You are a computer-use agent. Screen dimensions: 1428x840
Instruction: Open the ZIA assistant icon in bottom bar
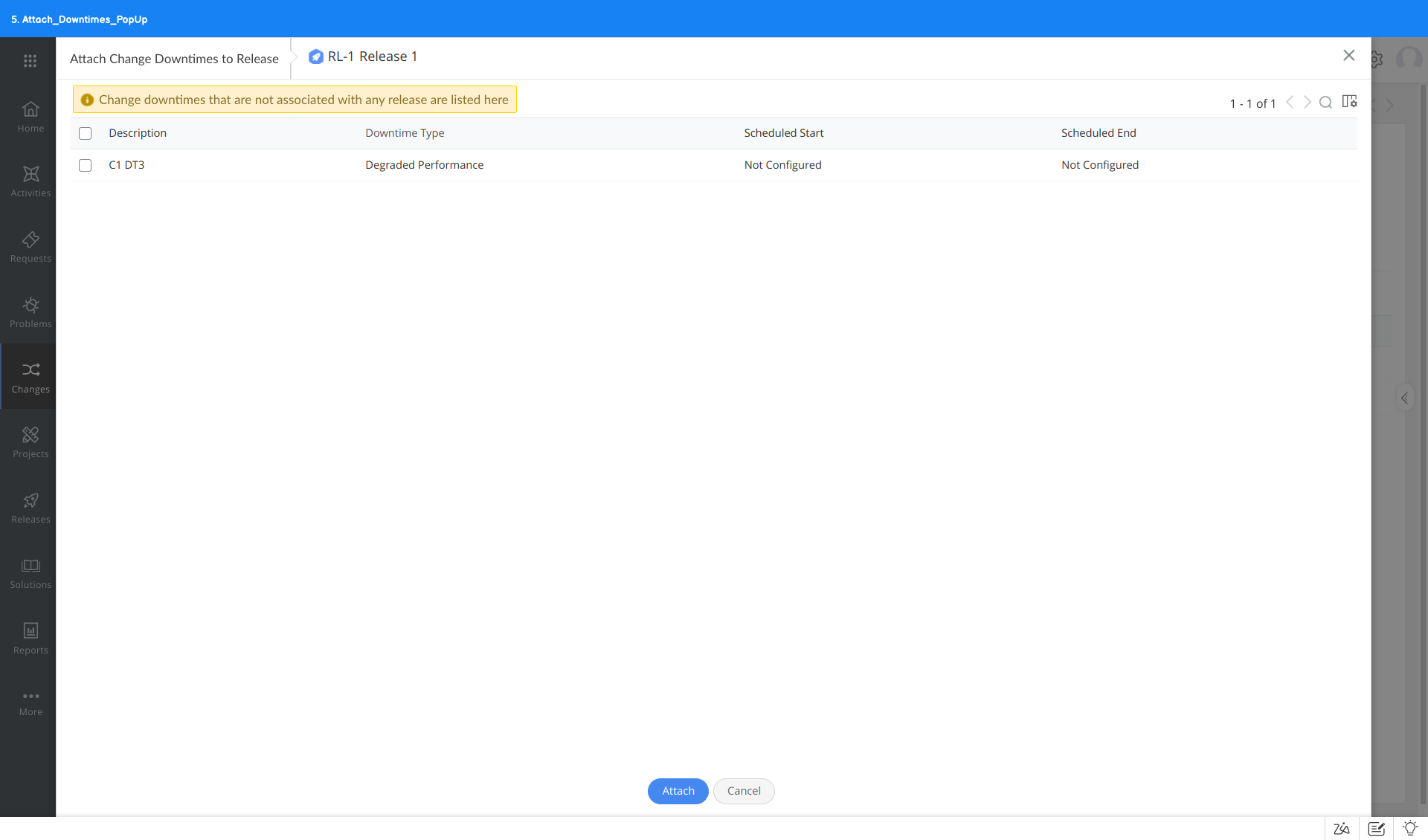[1342, 828]
